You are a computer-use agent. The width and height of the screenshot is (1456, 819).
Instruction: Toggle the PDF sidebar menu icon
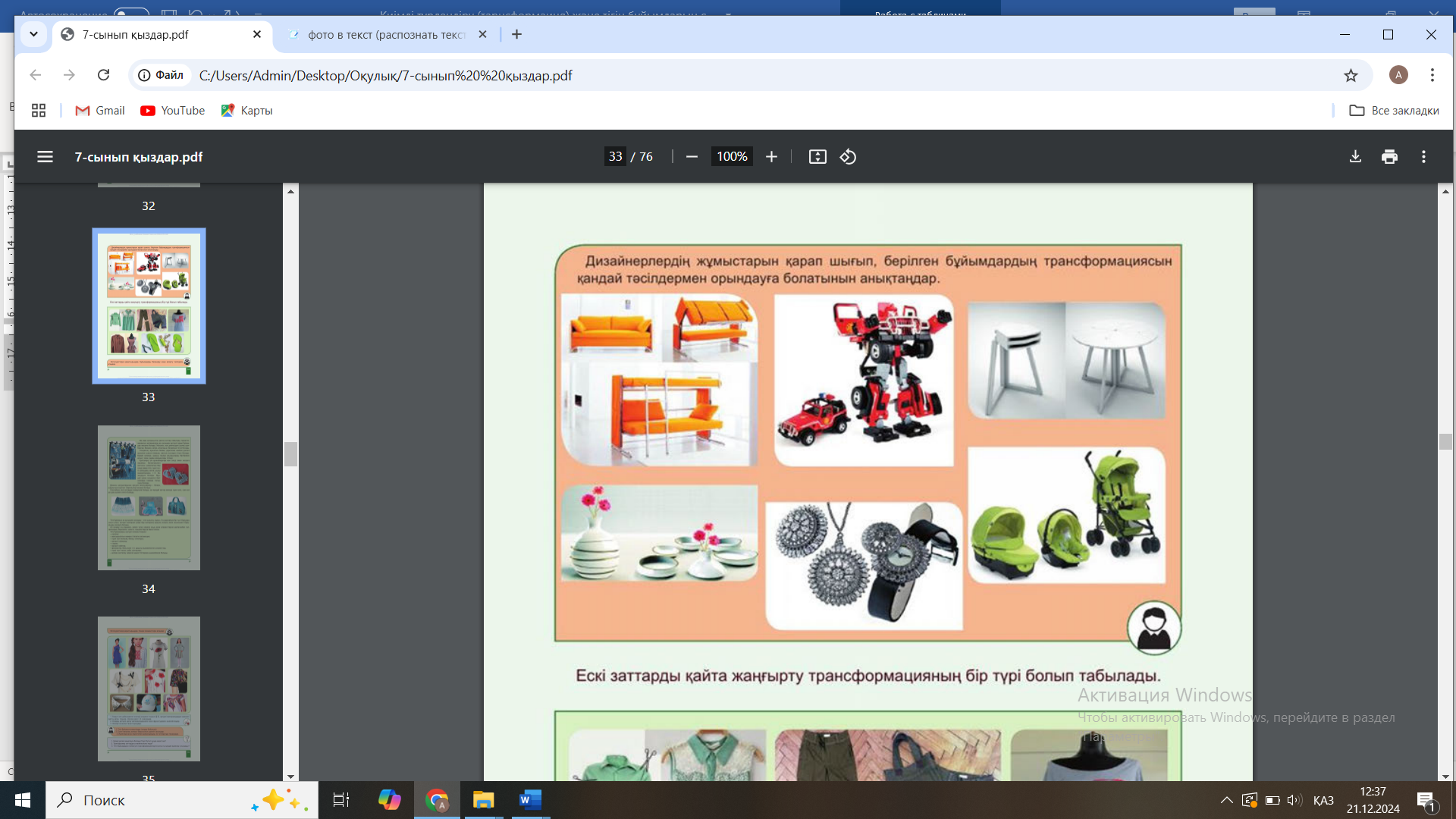(45, 157)
